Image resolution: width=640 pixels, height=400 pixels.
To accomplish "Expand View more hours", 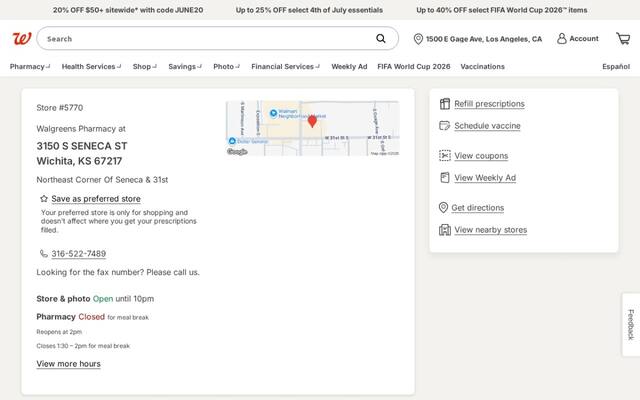I will point(69,364).
